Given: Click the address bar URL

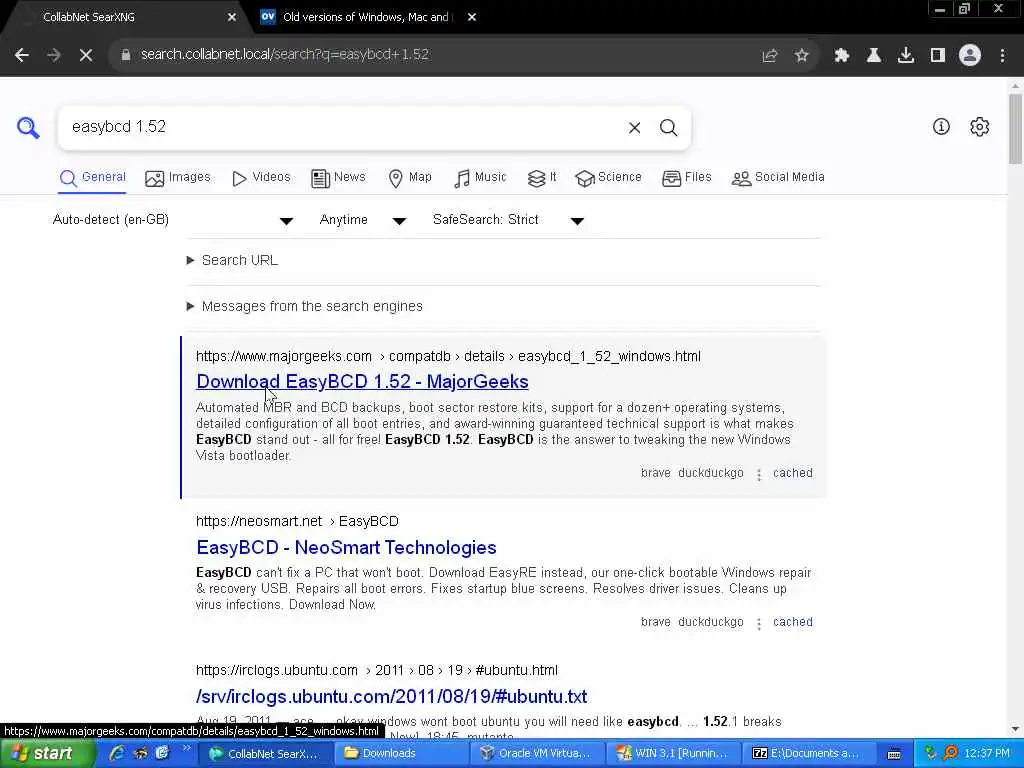Looking at the screenshot, I should click(285, 55).
